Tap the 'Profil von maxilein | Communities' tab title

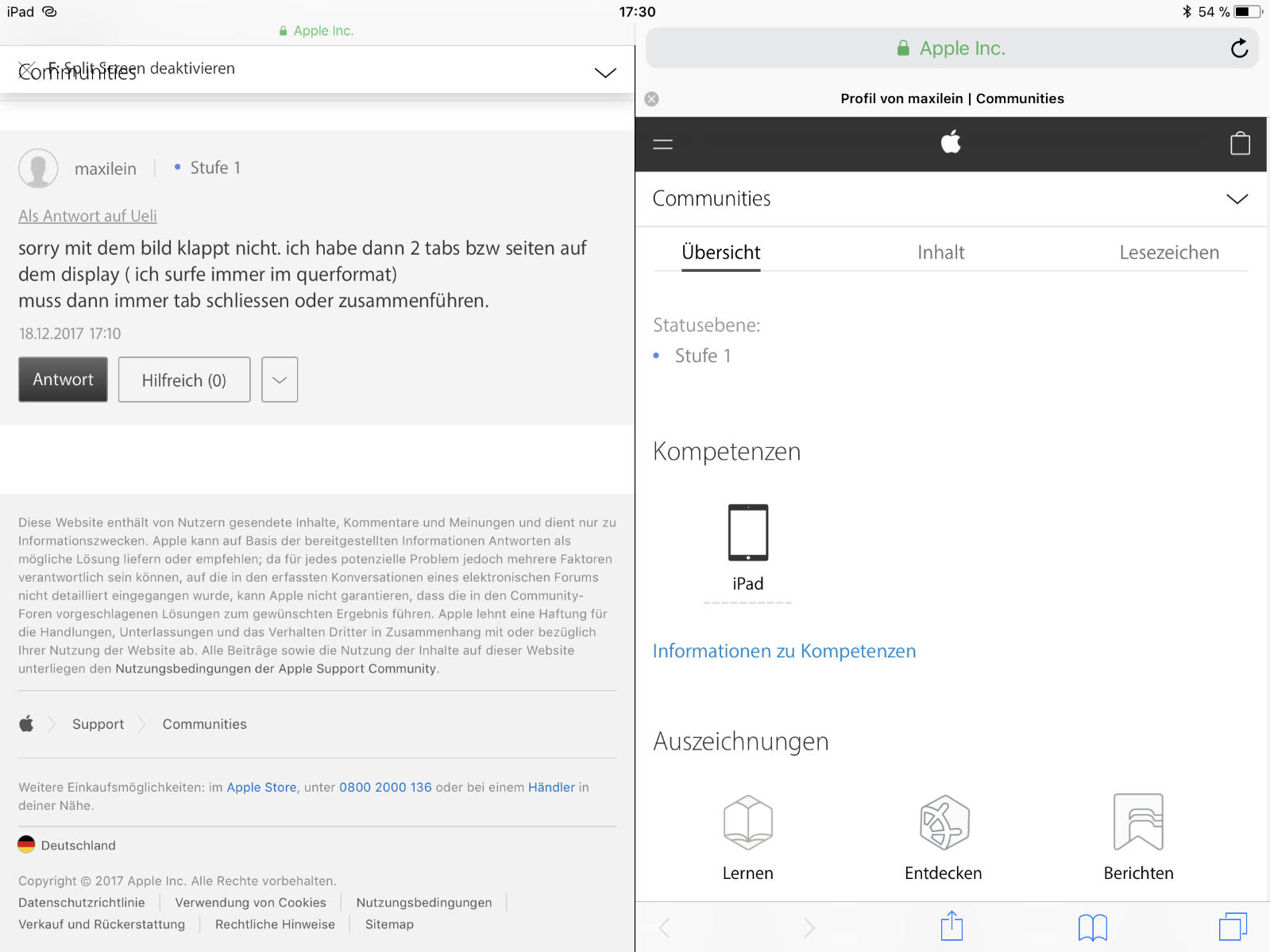[952, 98]
